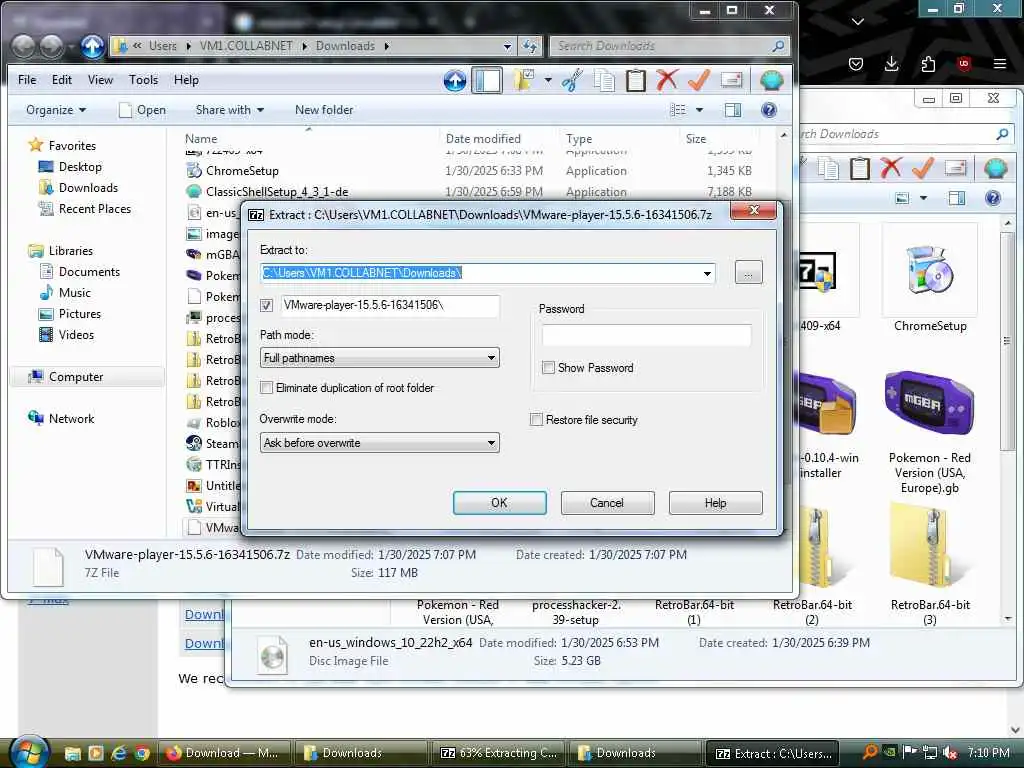Open the address bar history dropdown
This screenshot has width=1024, height=768.
(x=507, y=46)
